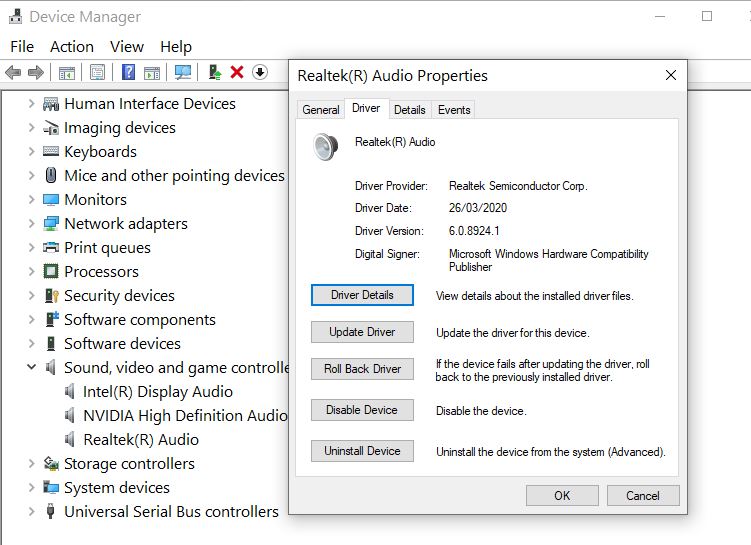This screenshot has width=751, height=545.
Task: Select NVIDIA High Definition Audio device
Action: coord(185,415)
